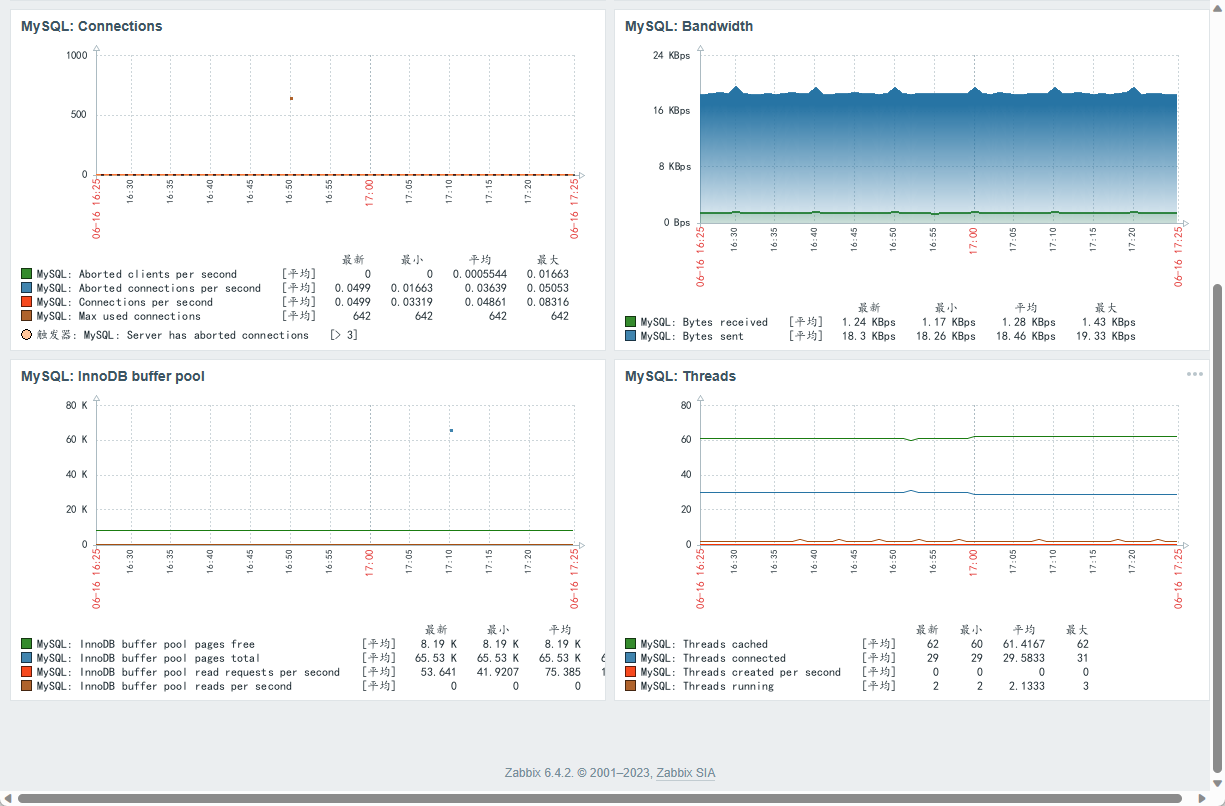Click the green Aborted clients per second swatch
The height and width of the screenshot is (806, 1225).
pos(27,274)
